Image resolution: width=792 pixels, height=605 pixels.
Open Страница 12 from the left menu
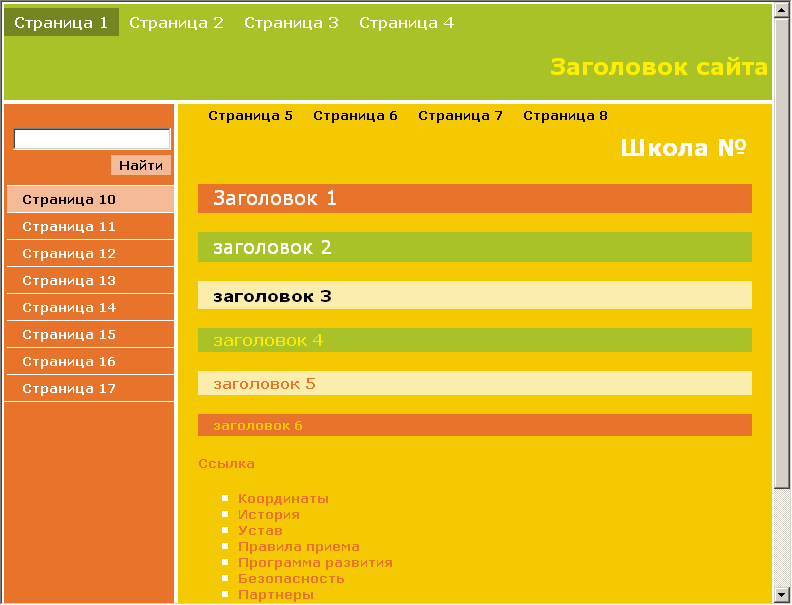(x=69, y=253)
